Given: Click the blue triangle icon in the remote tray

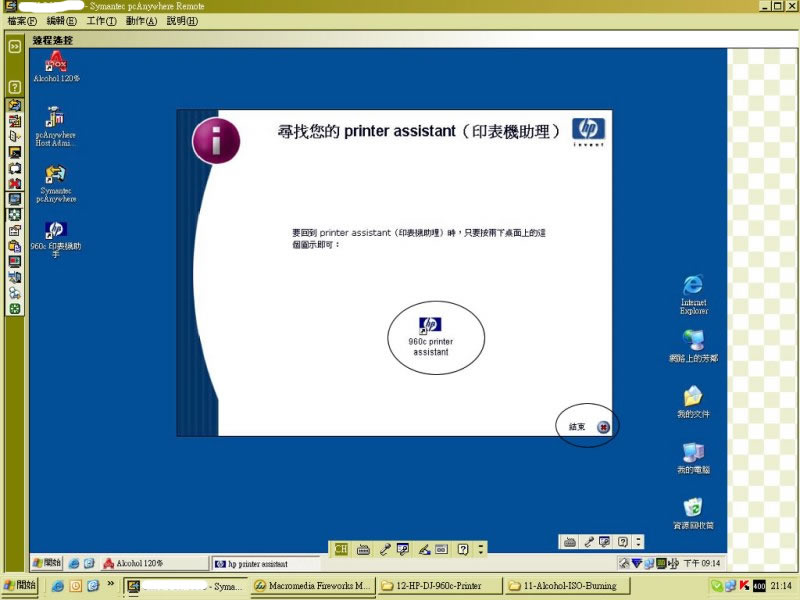Looking at the screenshot, I should point(637,563).
